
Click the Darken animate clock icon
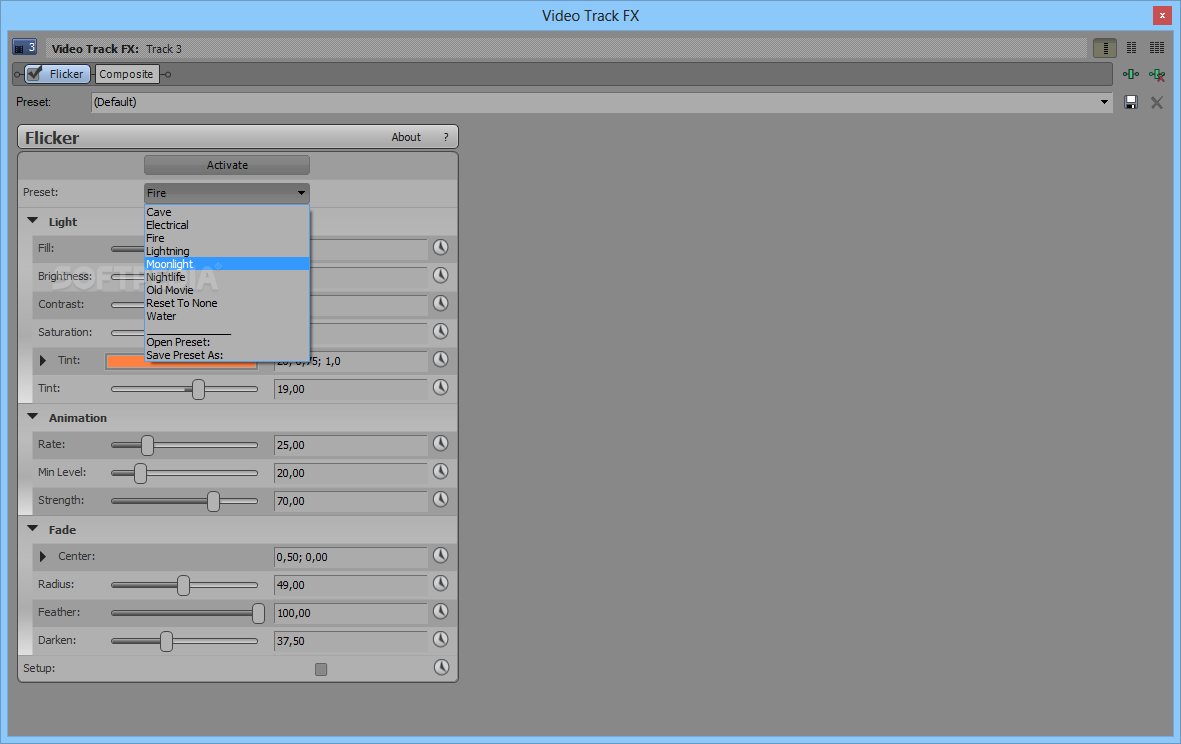coord(441,639)
